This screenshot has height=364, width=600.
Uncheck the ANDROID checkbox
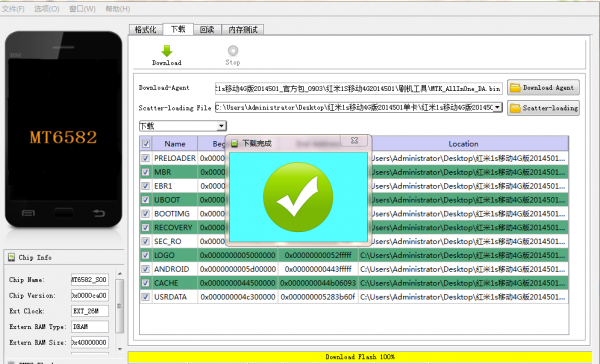pyautogui.click(x=145, y=269)
